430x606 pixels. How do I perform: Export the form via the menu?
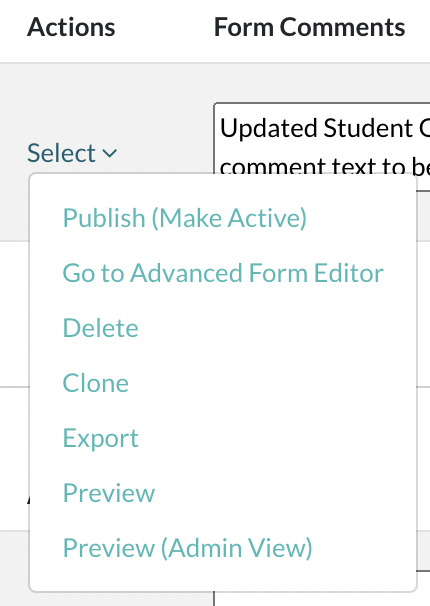tap(100, 439)
